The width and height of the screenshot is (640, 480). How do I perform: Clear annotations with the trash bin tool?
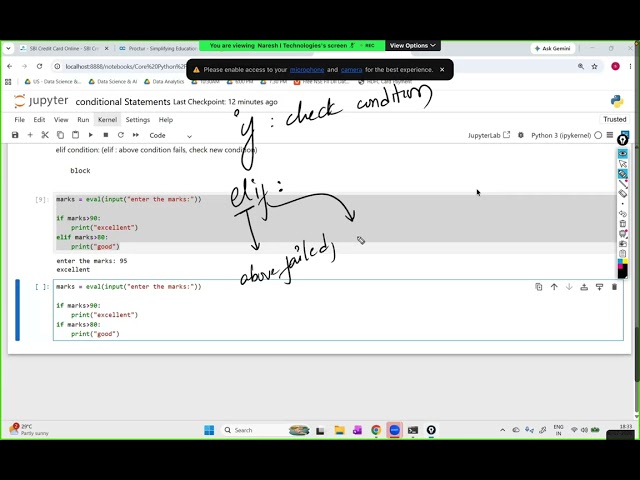click(622, 223)
